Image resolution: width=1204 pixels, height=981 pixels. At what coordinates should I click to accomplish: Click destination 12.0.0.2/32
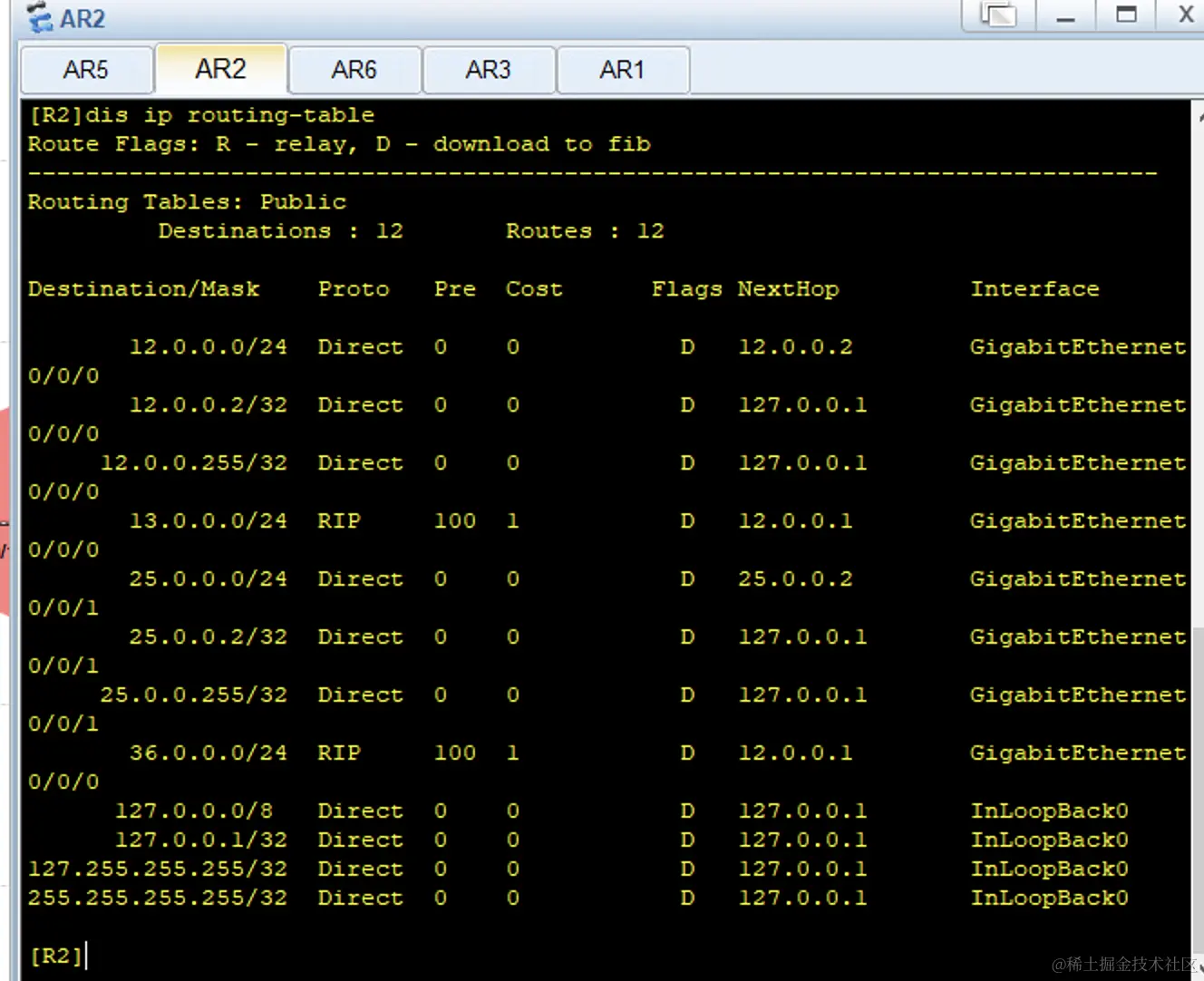coord(209,404)
